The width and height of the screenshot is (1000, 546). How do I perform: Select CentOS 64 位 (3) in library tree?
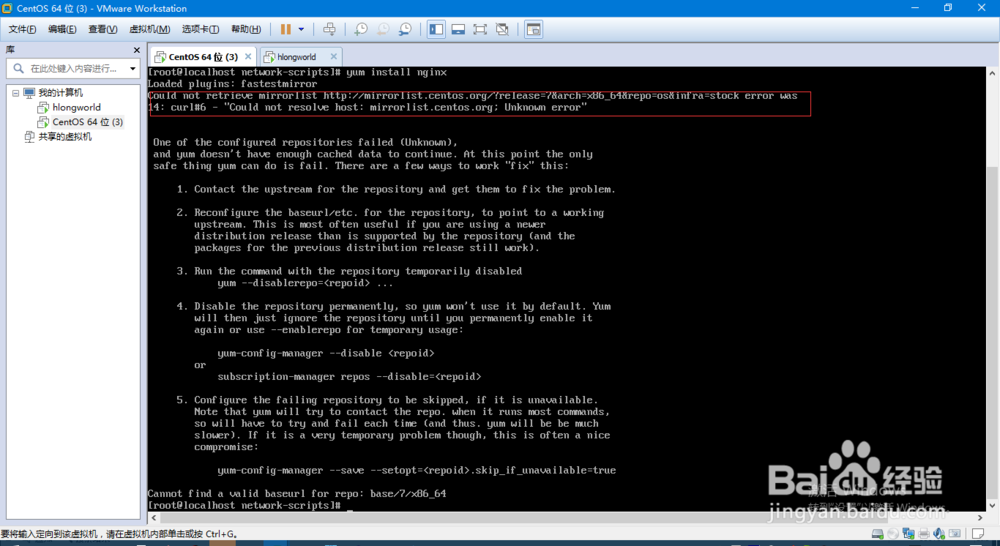point(87,122)
